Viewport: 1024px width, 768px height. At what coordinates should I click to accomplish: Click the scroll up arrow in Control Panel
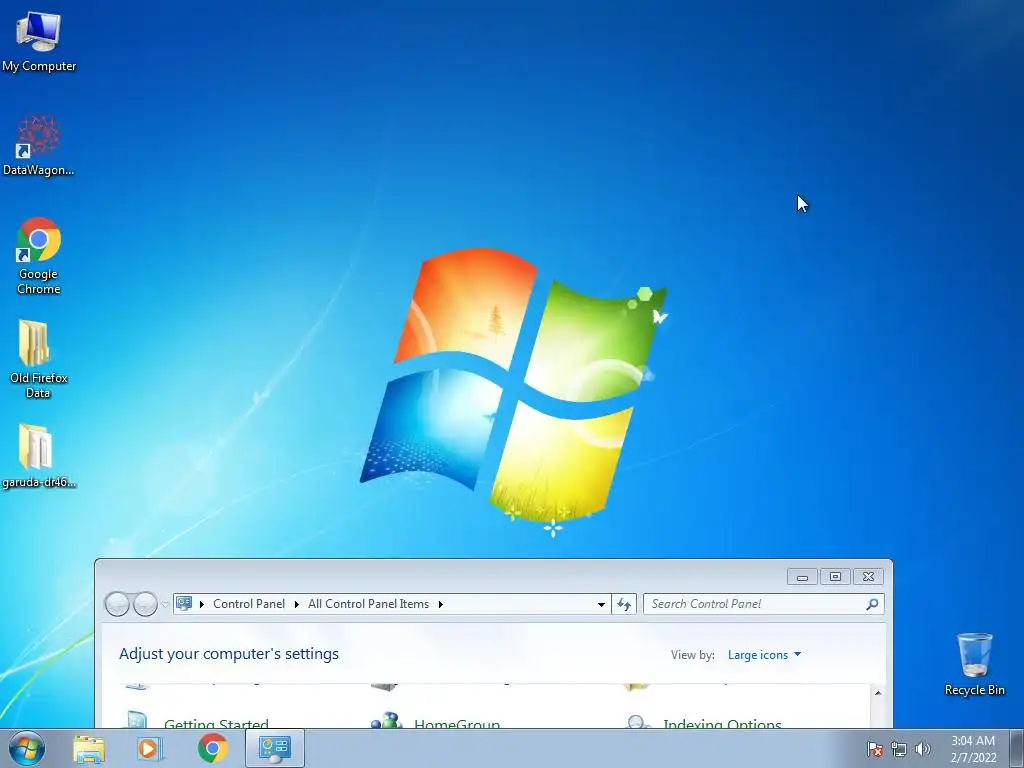coord(878,693)
